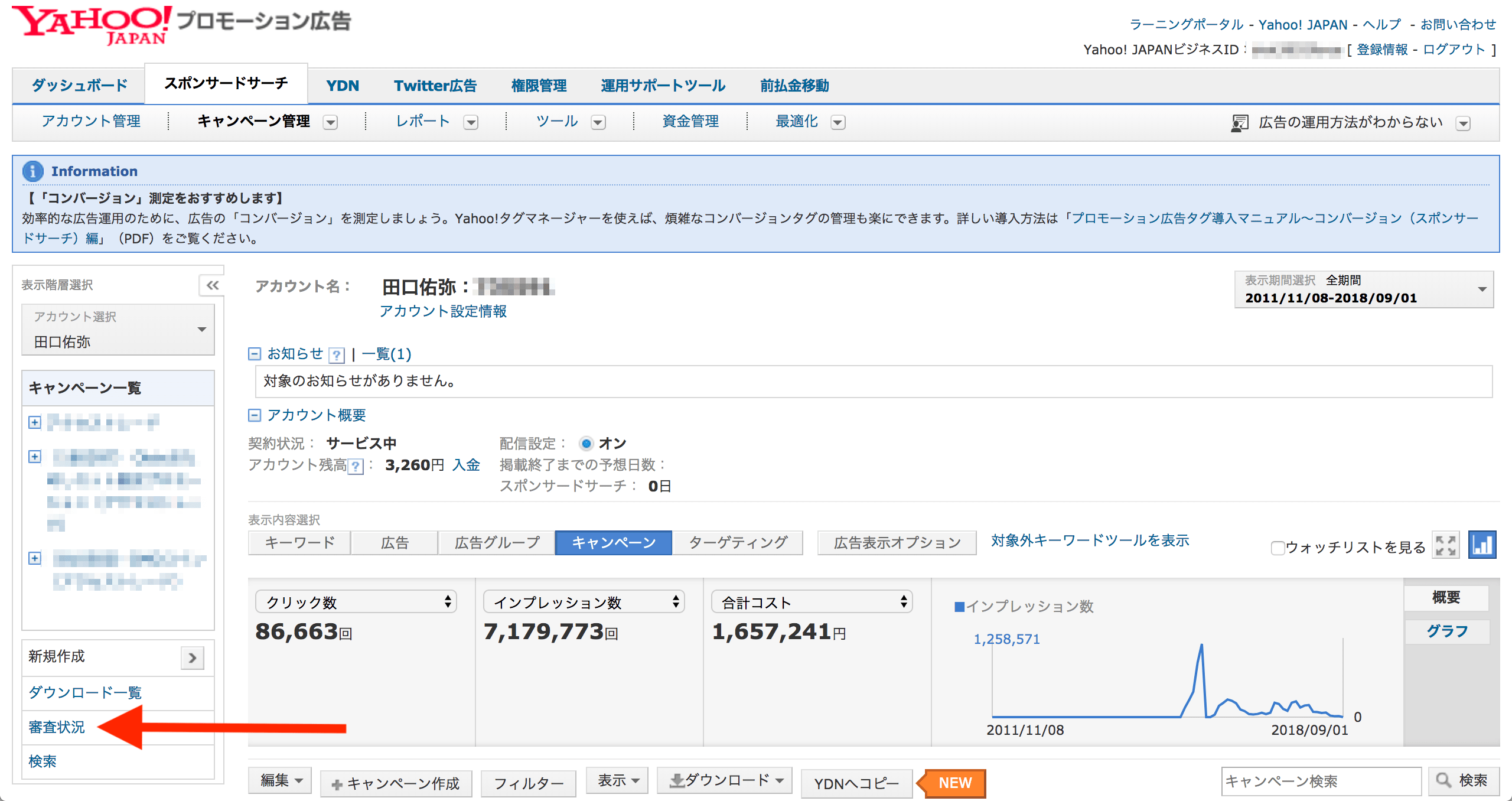Image resolution: width=1512 pixels, height=801 pixels.
Task: Select the キーワード view tab
Action: tap(299, 543)
